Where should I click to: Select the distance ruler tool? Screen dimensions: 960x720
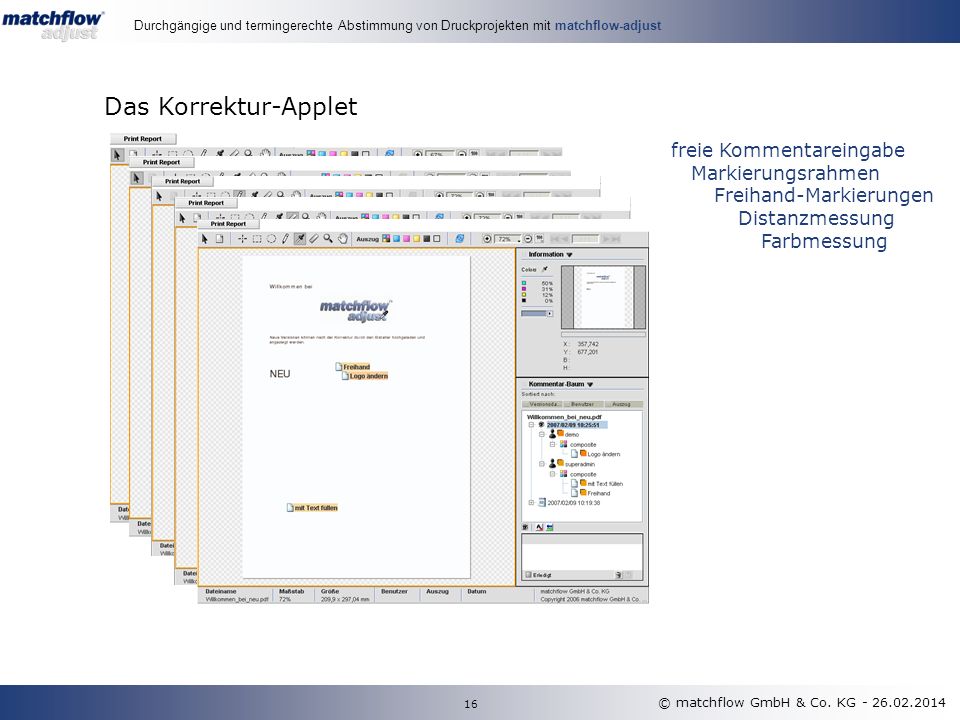(314, 239)
